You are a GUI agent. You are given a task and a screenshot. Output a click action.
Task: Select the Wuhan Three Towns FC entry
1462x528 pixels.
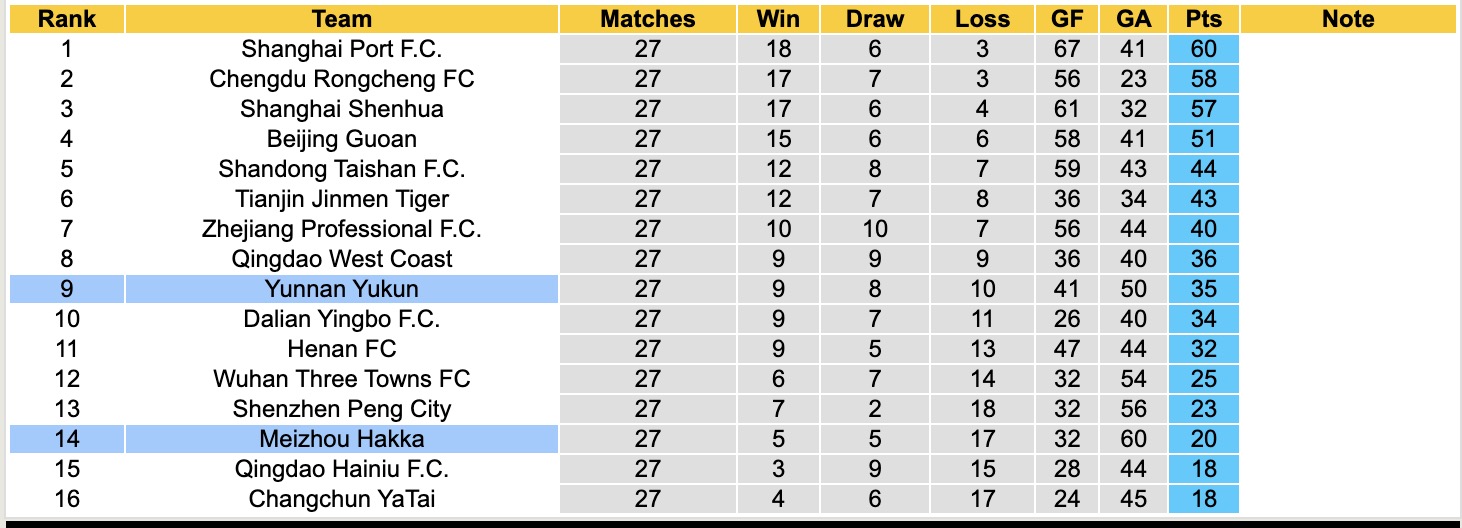[x=341, y=379]
